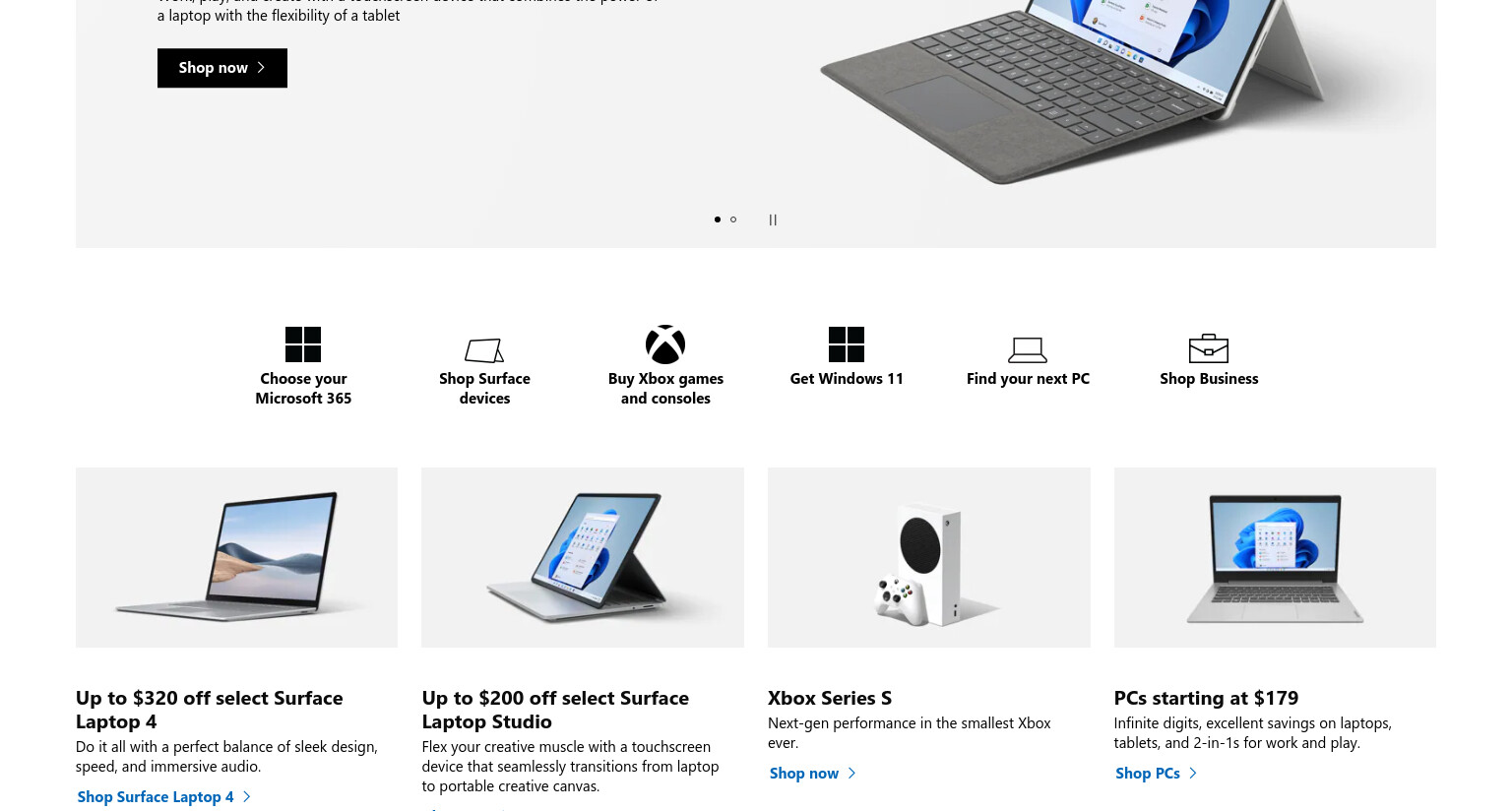This screenshot has width=1512, height=811.
Task: View the Surface Laptop 4 product image
Action: coord(236,557)
